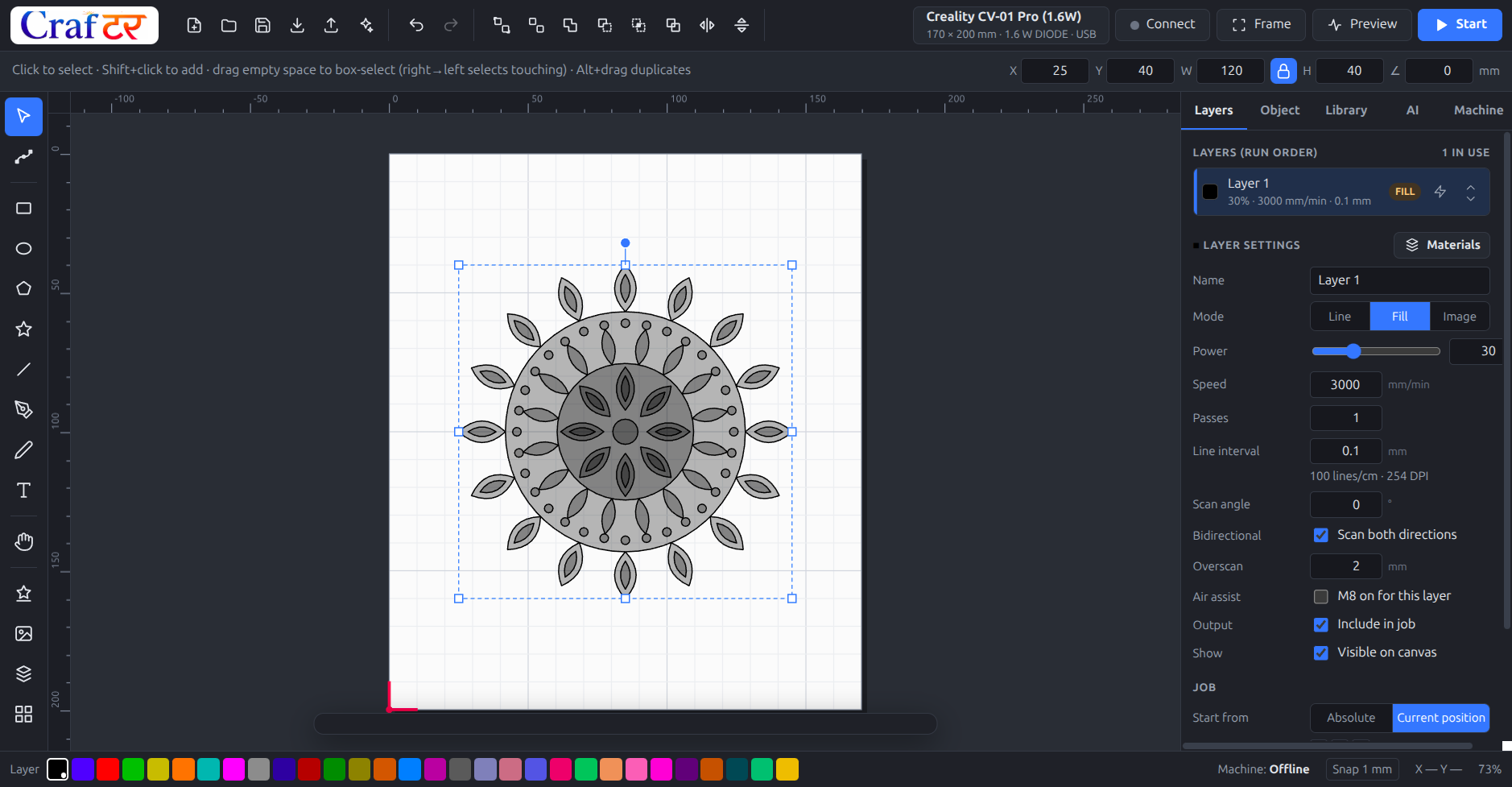This screenshot has width=1512, height=787.
Task: Click the flip vertical icon
Action: [742, 25]
